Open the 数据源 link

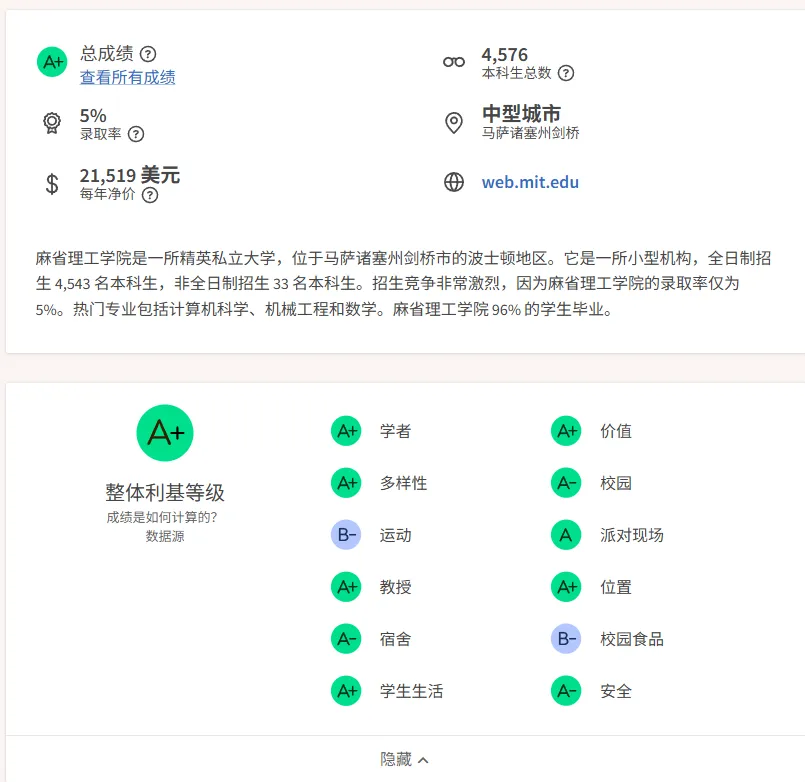click(x=165, y=536)
